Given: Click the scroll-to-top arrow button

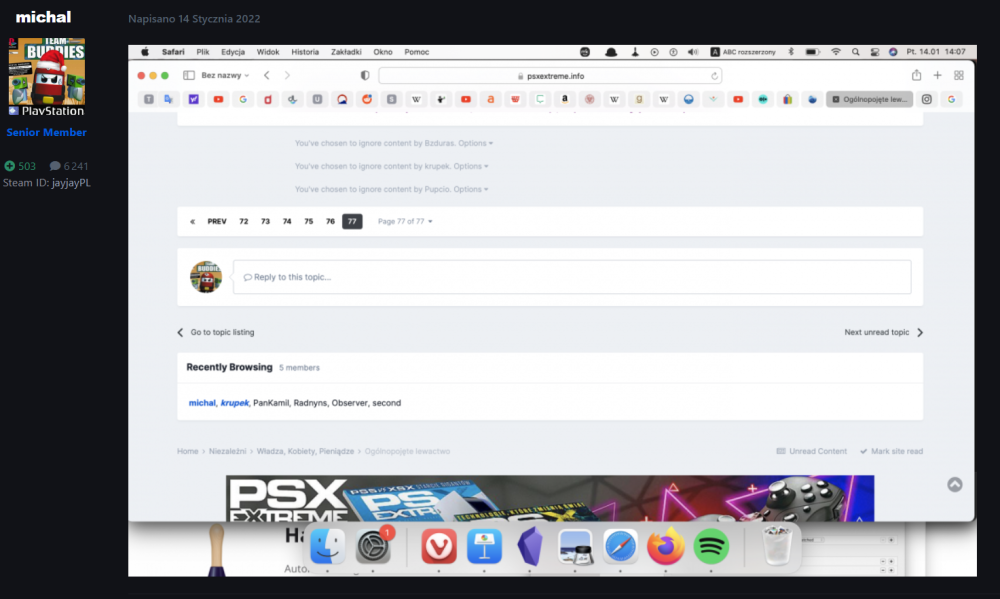Looking at the screenshot, I should tap(955, 484).
